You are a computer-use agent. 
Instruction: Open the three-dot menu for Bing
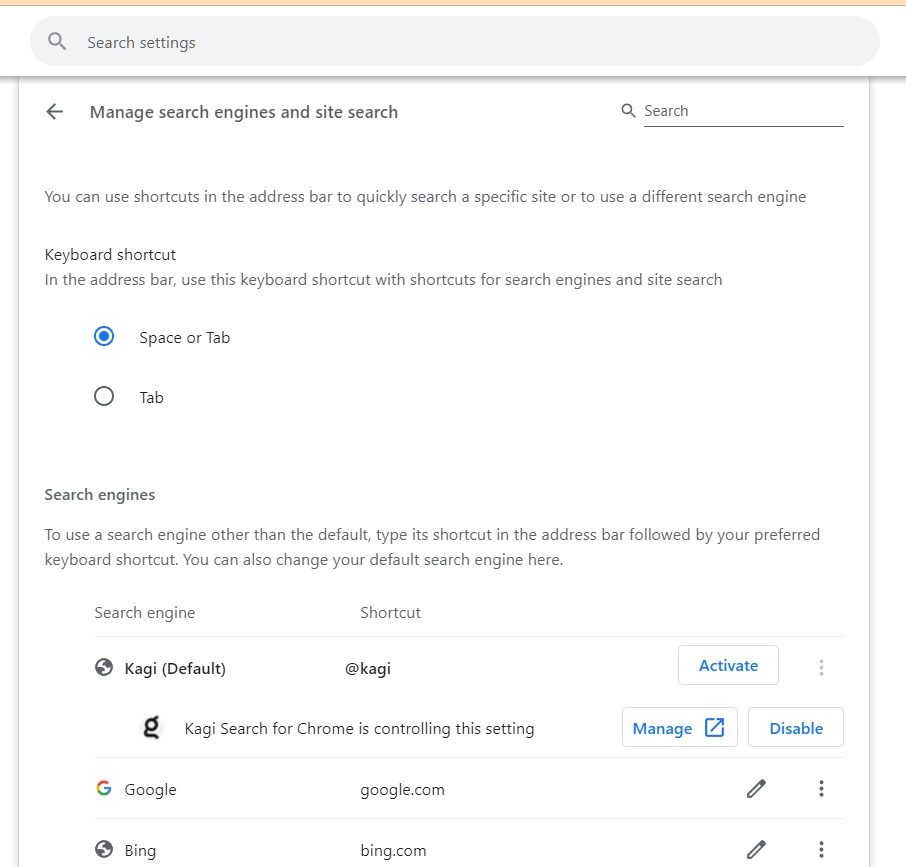[x=821, y=850]
